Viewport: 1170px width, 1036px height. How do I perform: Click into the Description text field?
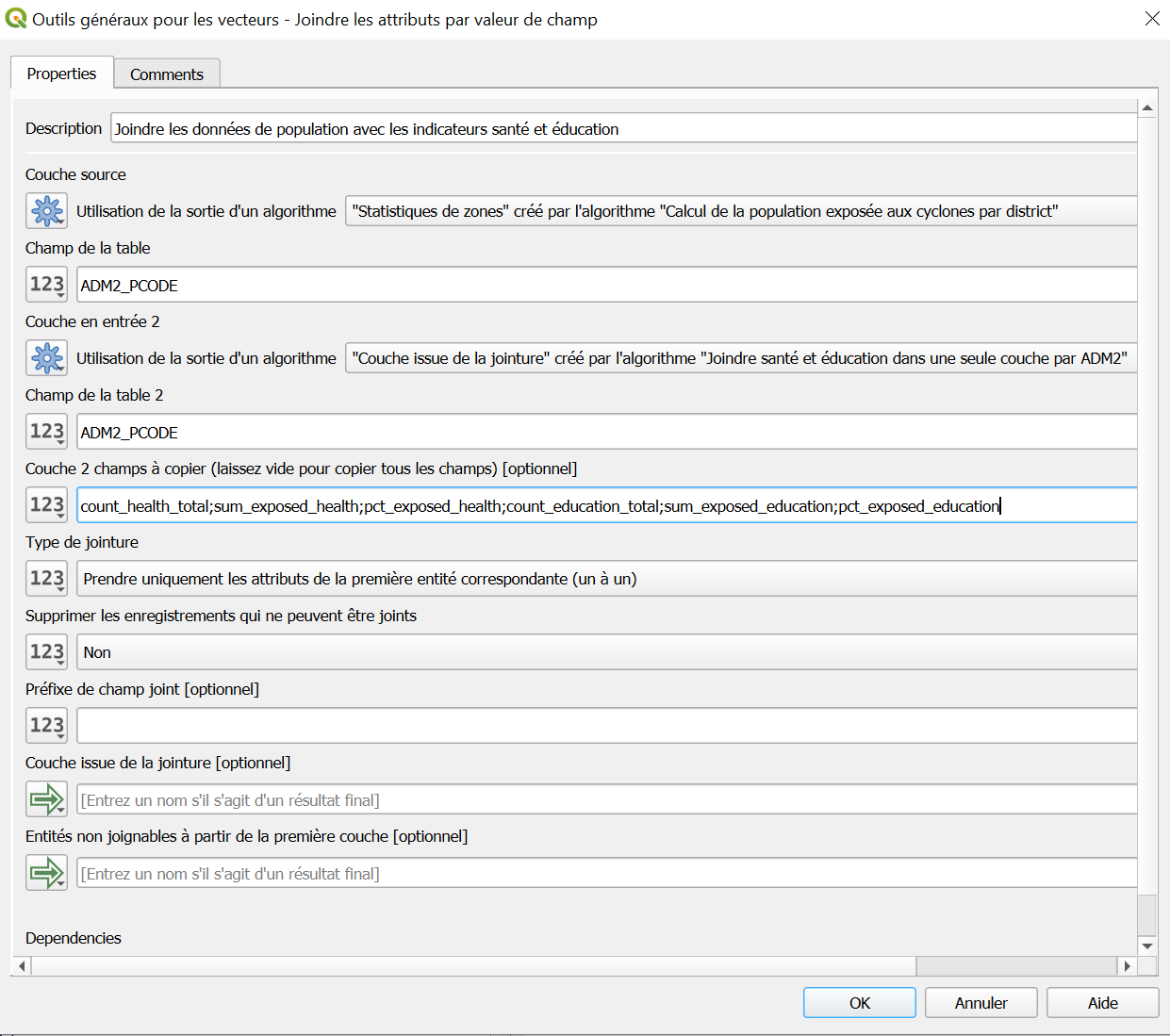[x=622, y=129]
